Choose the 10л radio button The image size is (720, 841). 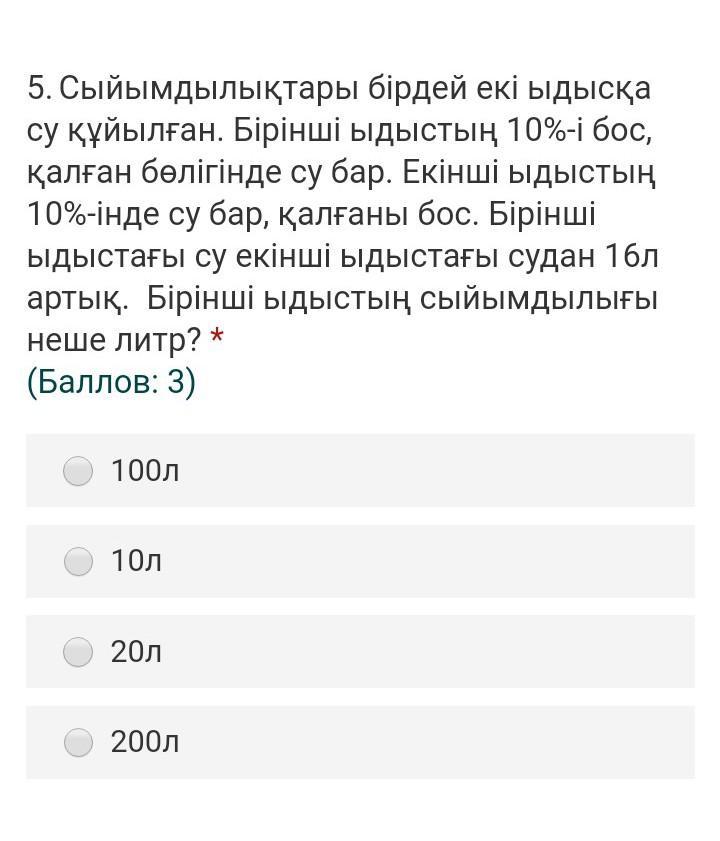click(x=78, y=562)
